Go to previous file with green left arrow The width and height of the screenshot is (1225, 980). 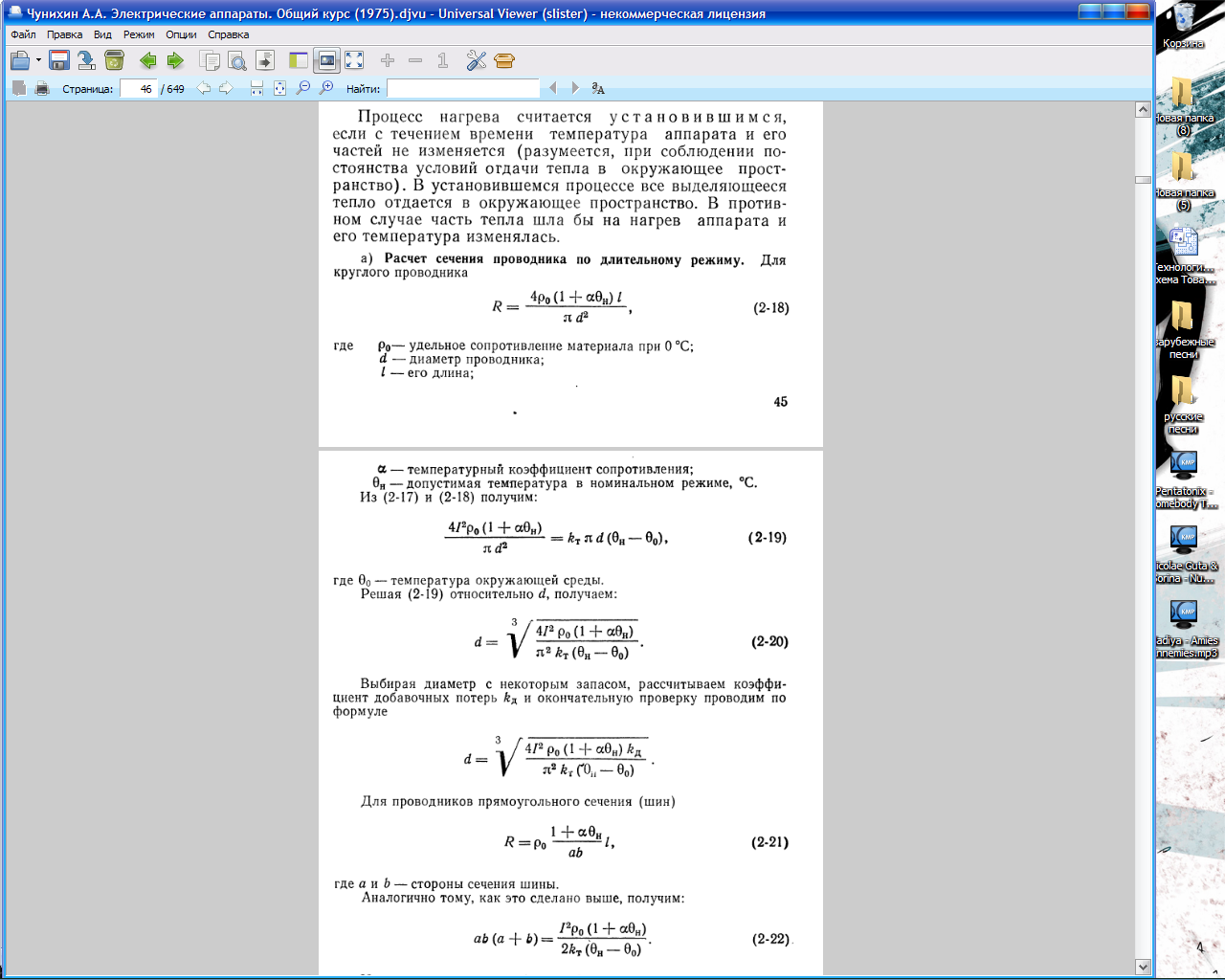tap(147, 60)
